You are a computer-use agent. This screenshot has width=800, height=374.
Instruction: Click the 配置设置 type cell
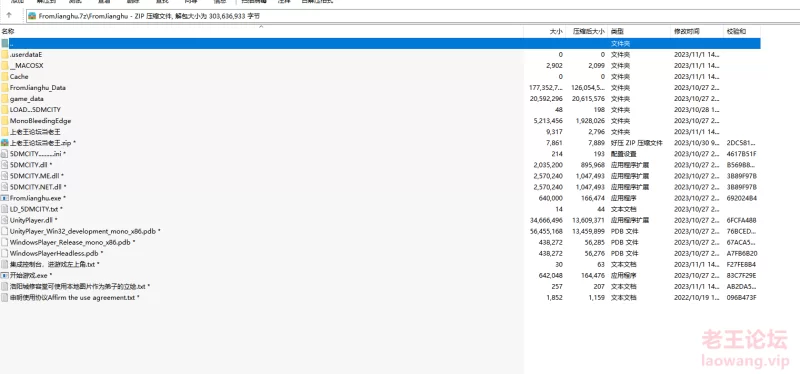point(623,154)
